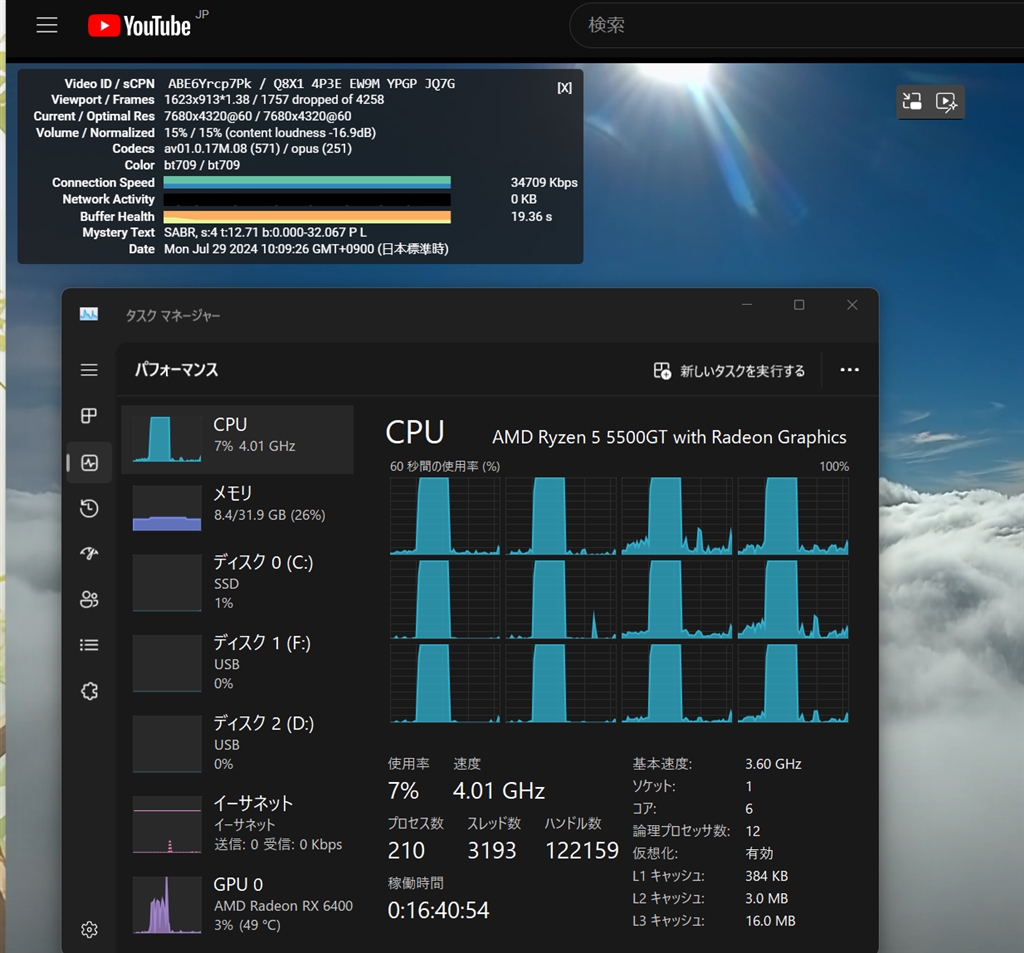Focus the YouTube 検索 search field
The height and width of the screenshot is (953, 1024).
click(x=797, y=25)
